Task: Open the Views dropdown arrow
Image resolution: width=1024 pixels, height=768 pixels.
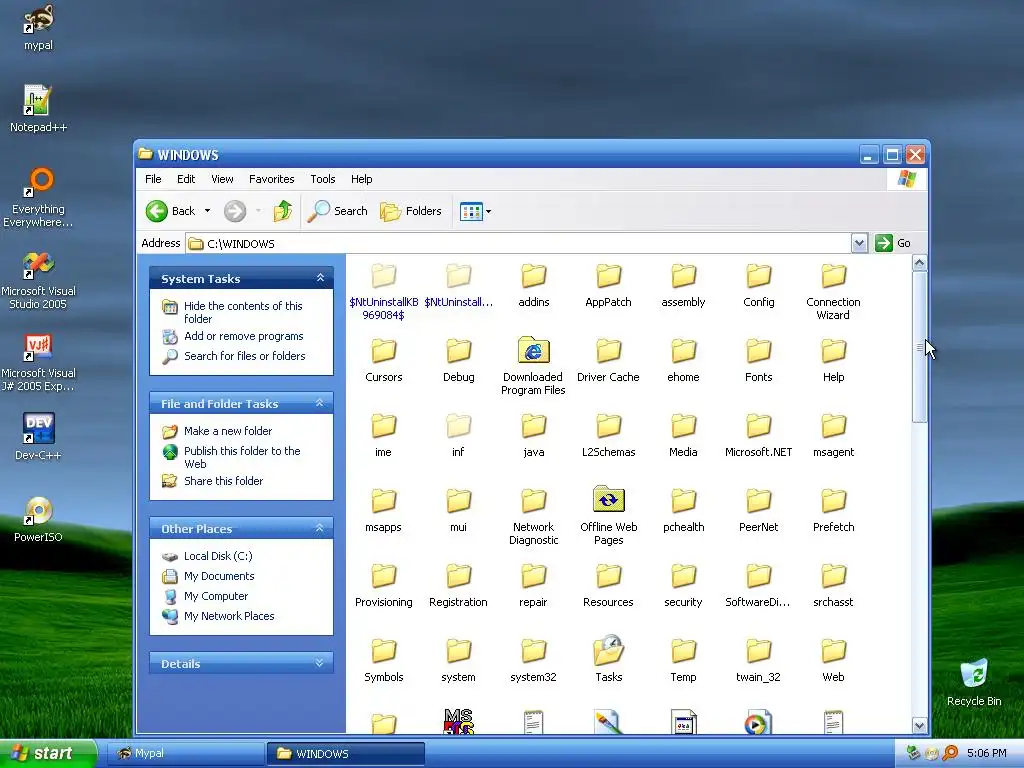Action: coord(488,212)
